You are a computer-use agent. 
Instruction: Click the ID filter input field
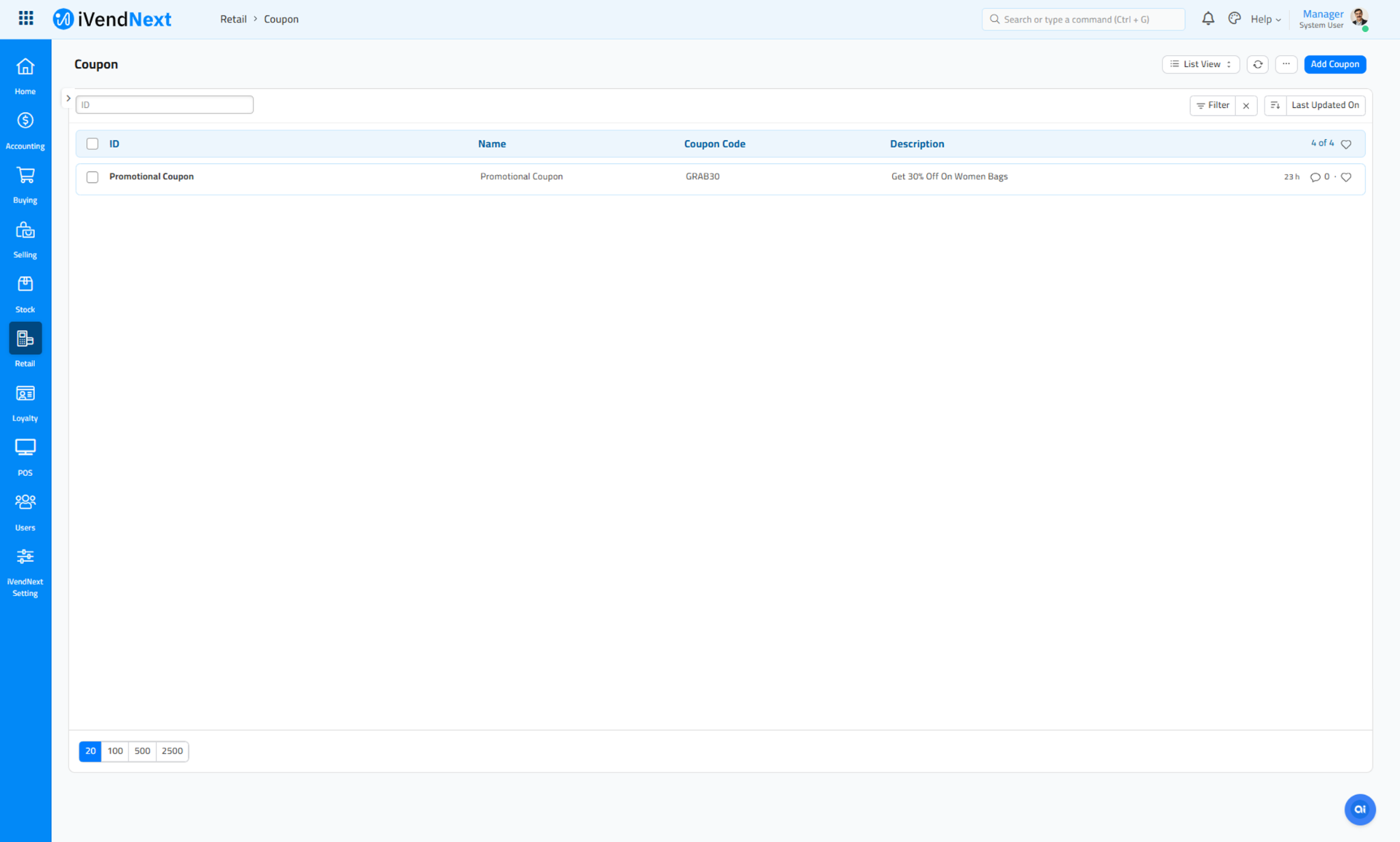point(164,105)
